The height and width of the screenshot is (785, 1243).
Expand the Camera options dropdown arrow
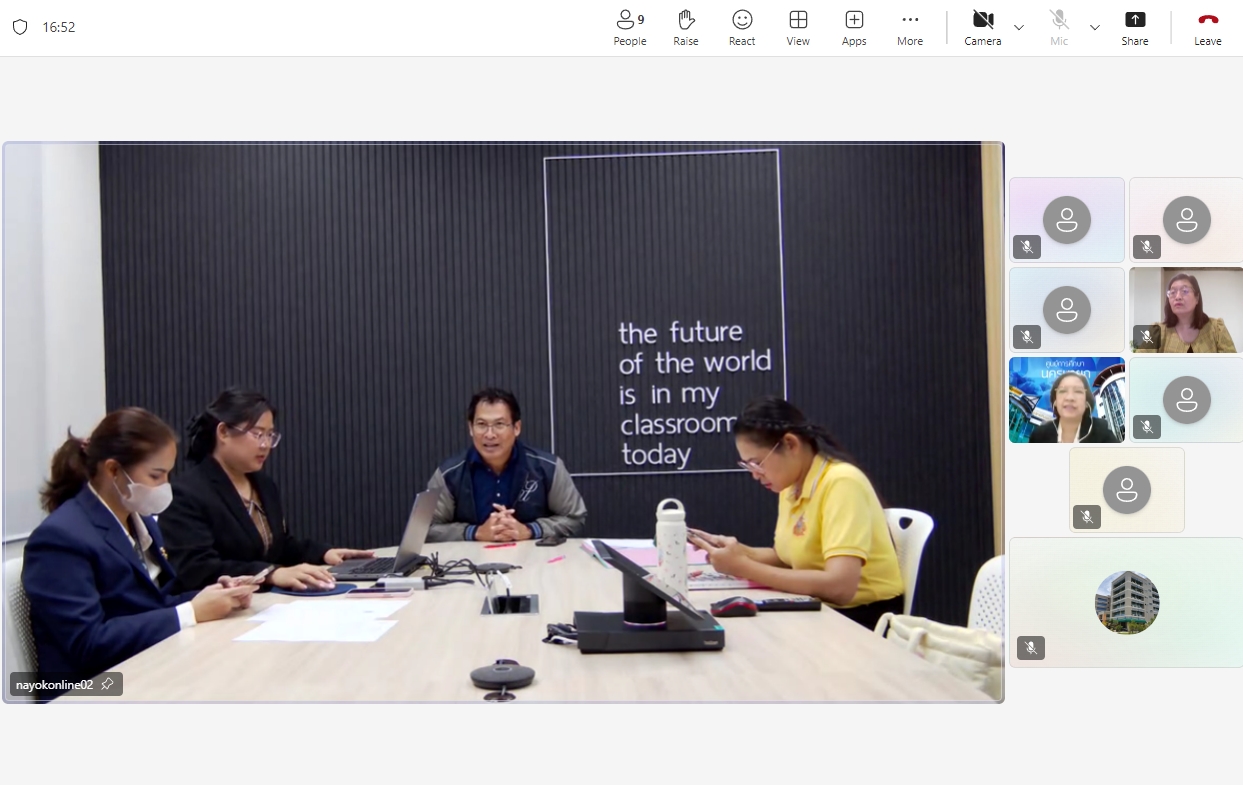[x=1019, y=28]
